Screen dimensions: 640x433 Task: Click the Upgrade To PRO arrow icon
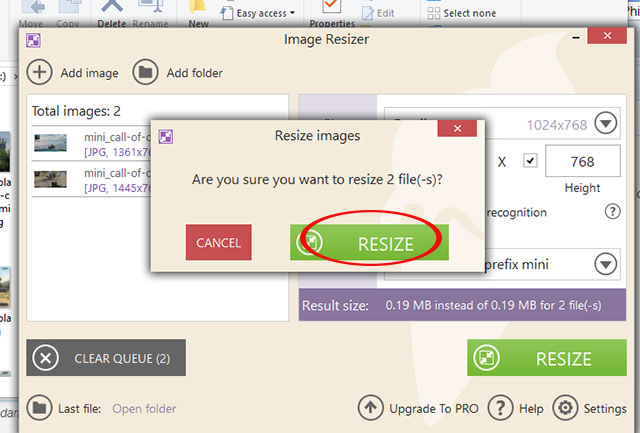(x=370, y=408)
